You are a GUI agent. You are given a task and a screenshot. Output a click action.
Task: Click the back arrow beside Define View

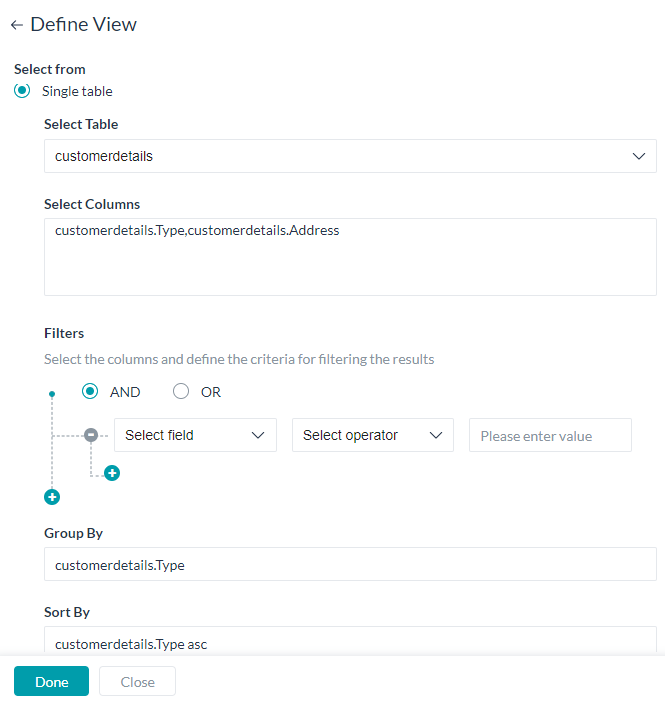click(x=17, y=25)
